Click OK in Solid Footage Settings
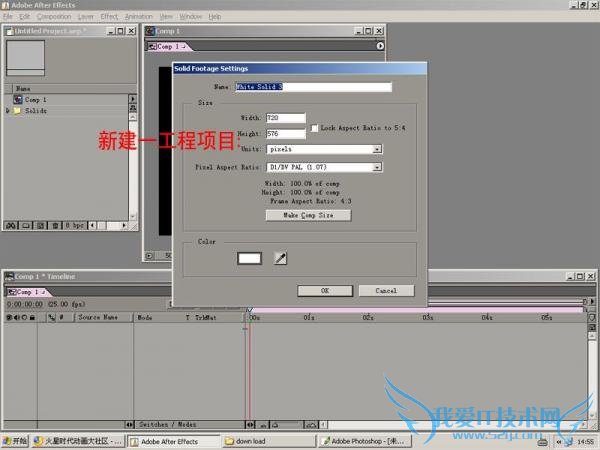 pos(325,291)
